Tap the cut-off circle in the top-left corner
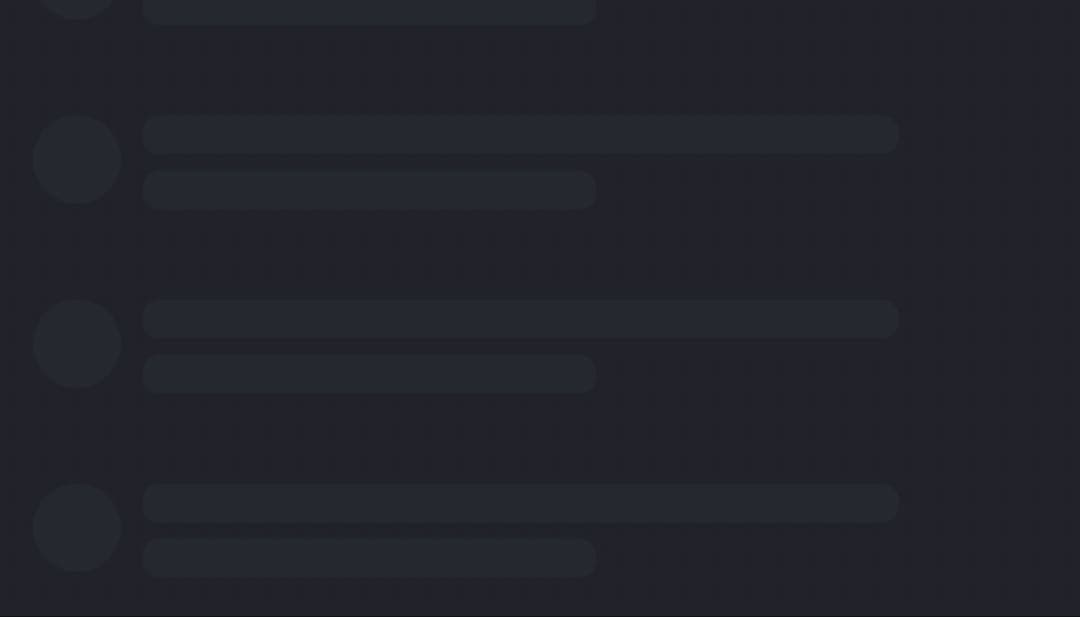Viewport: 1080px width, 617px height. pos(77,7)
